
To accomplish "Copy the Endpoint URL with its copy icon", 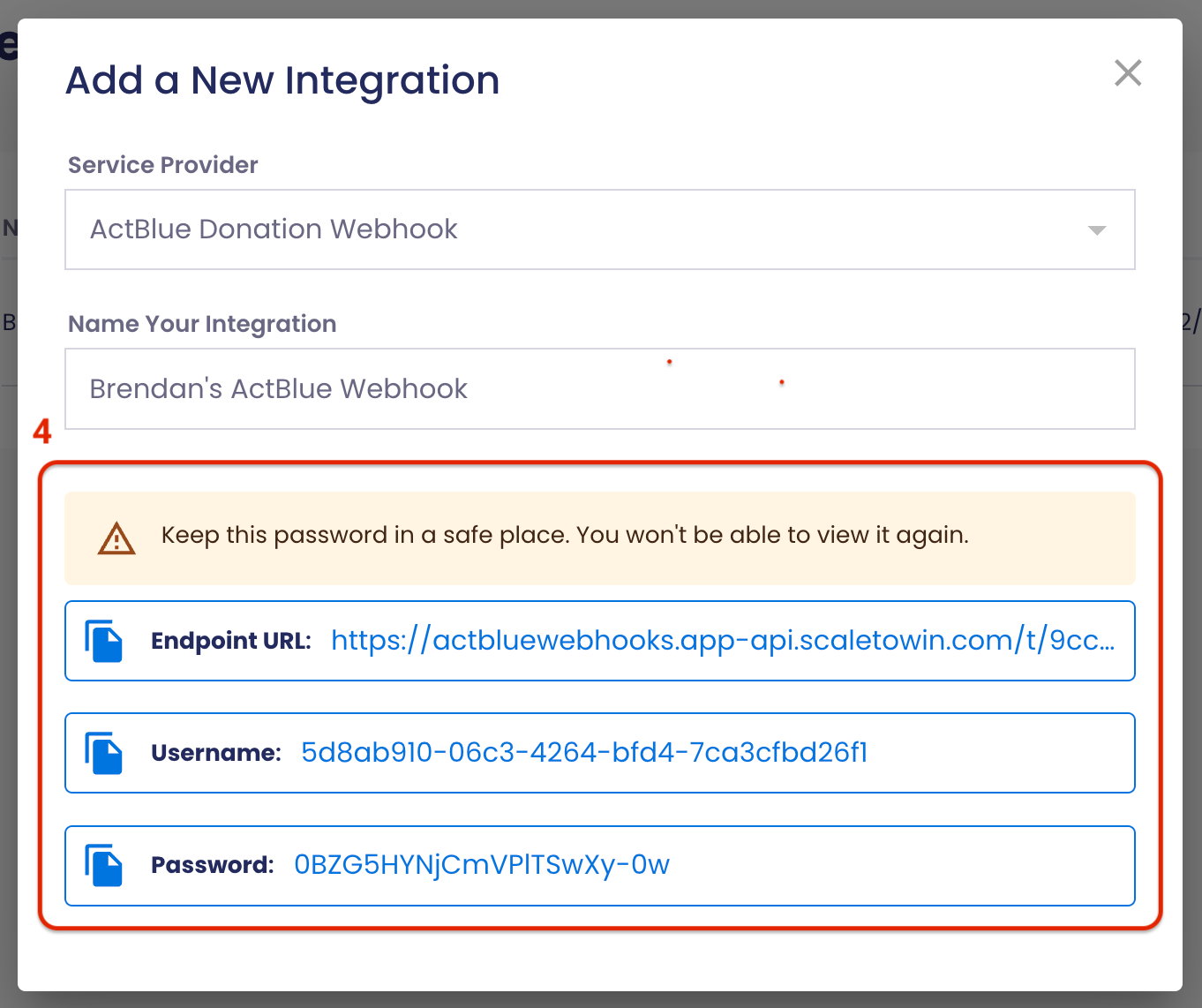I will point(103,641).
